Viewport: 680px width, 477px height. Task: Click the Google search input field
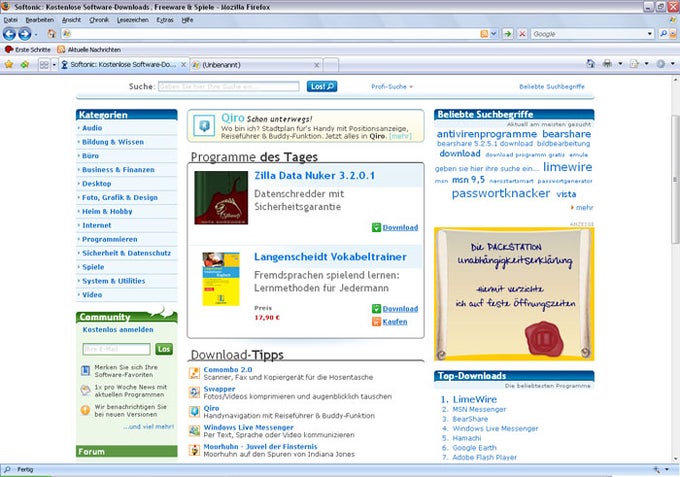[x=588, y=34]
